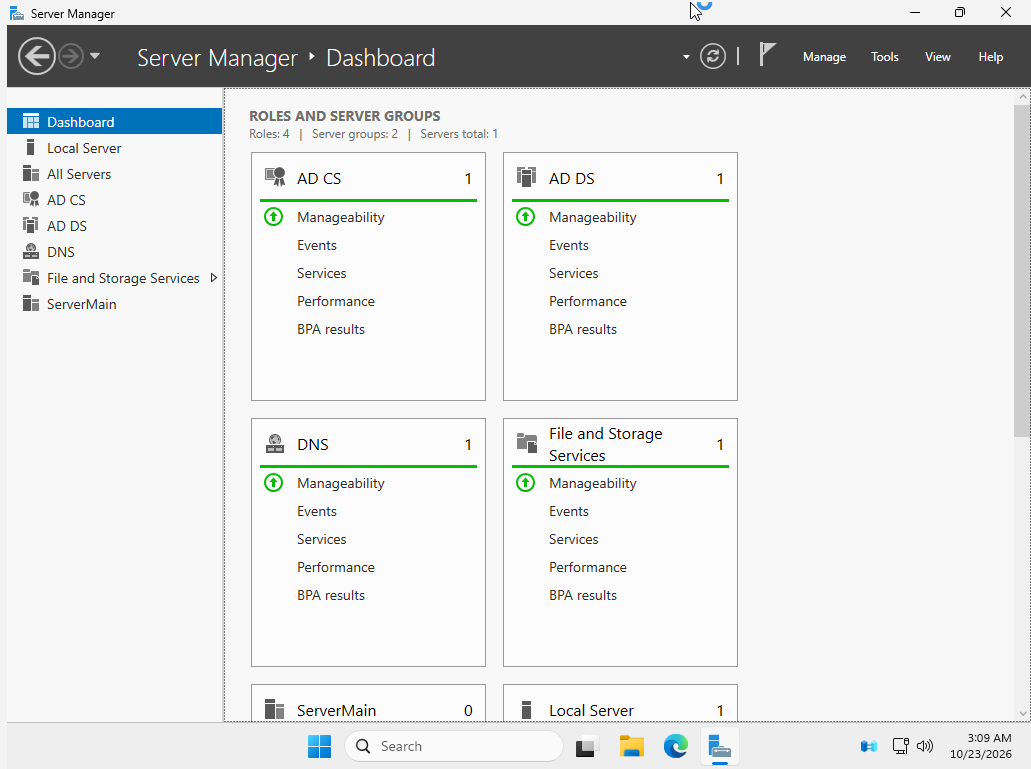The image size is (1031, 769).
Task: Go back with the back arrow button
Action: click(37, 57)
